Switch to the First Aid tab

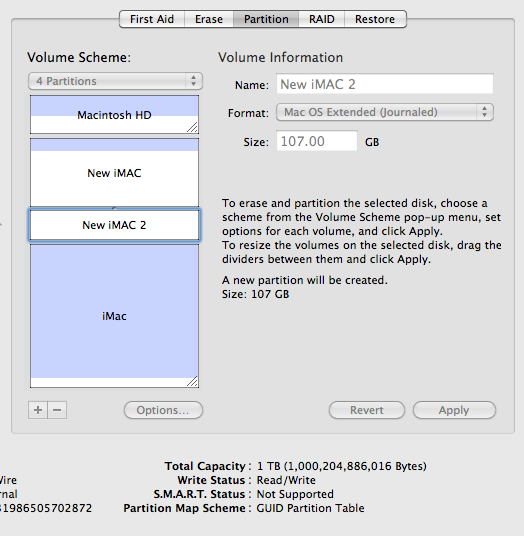[x=152, y=19]
